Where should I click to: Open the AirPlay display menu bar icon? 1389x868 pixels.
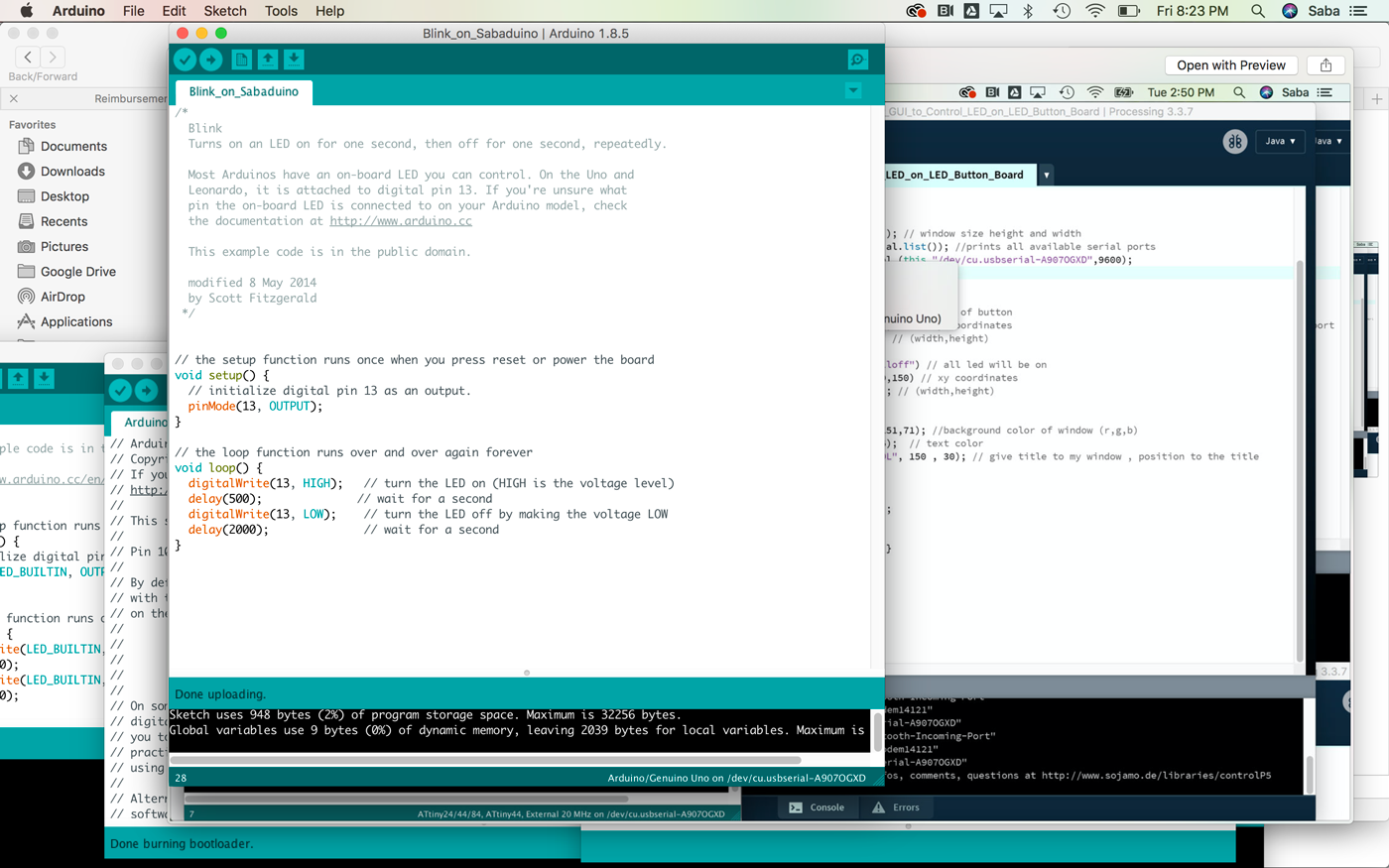[x=999, y=11]
